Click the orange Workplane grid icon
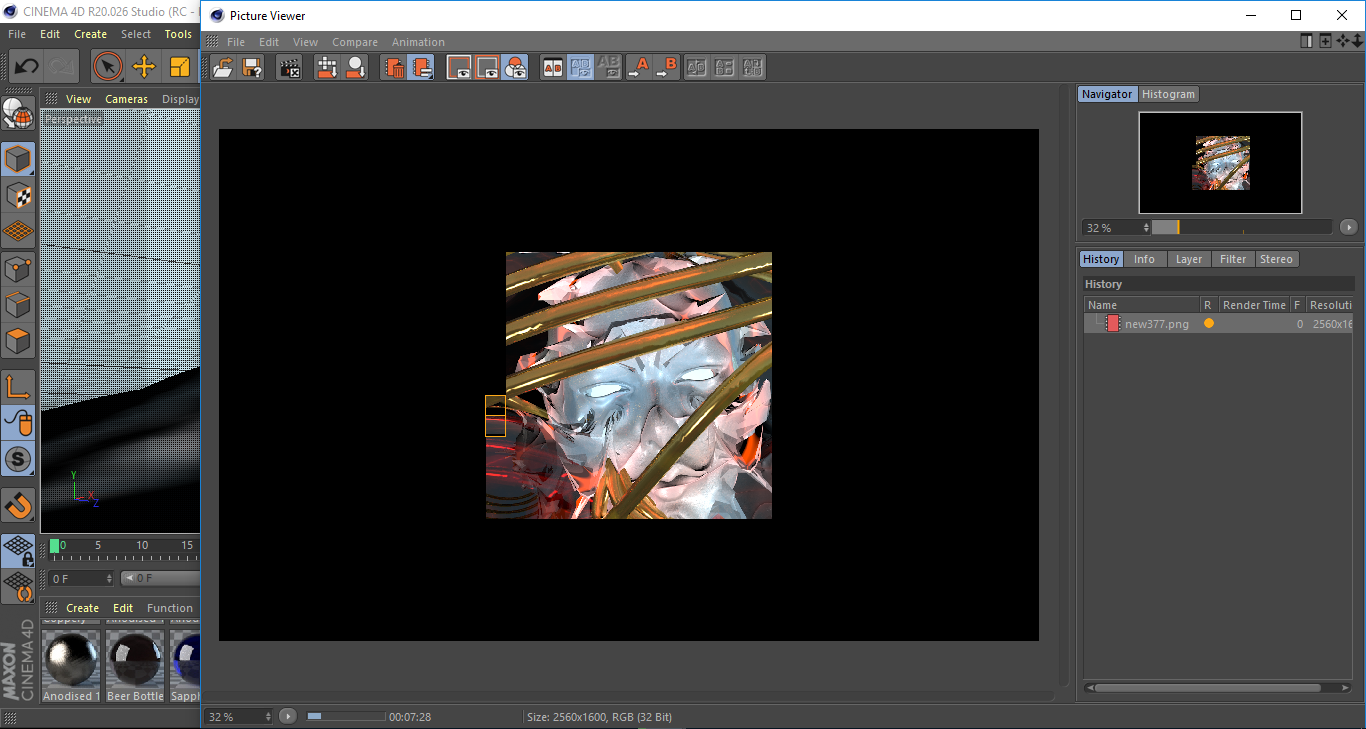This screenshot has height=729, width=1366. click(18, 231)
